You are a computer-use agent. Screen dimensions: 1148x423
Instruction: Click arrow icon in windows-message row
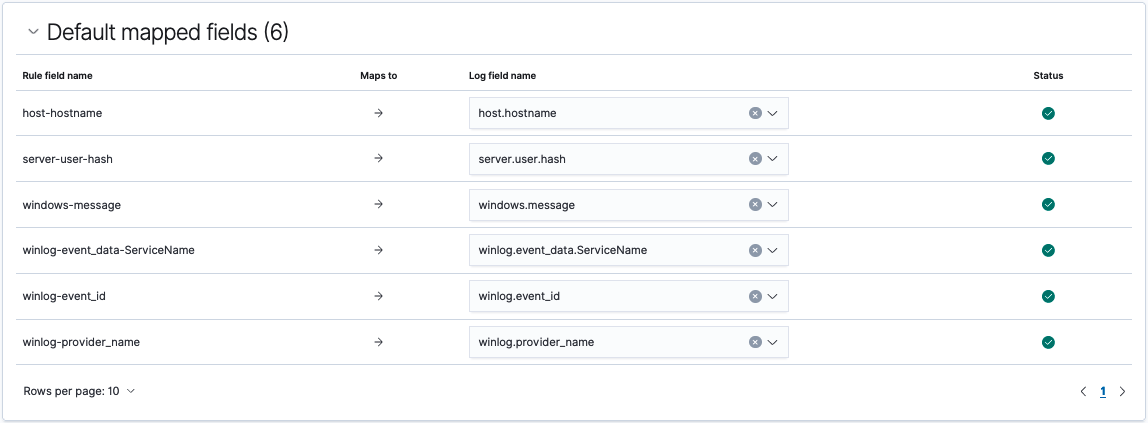379,205
